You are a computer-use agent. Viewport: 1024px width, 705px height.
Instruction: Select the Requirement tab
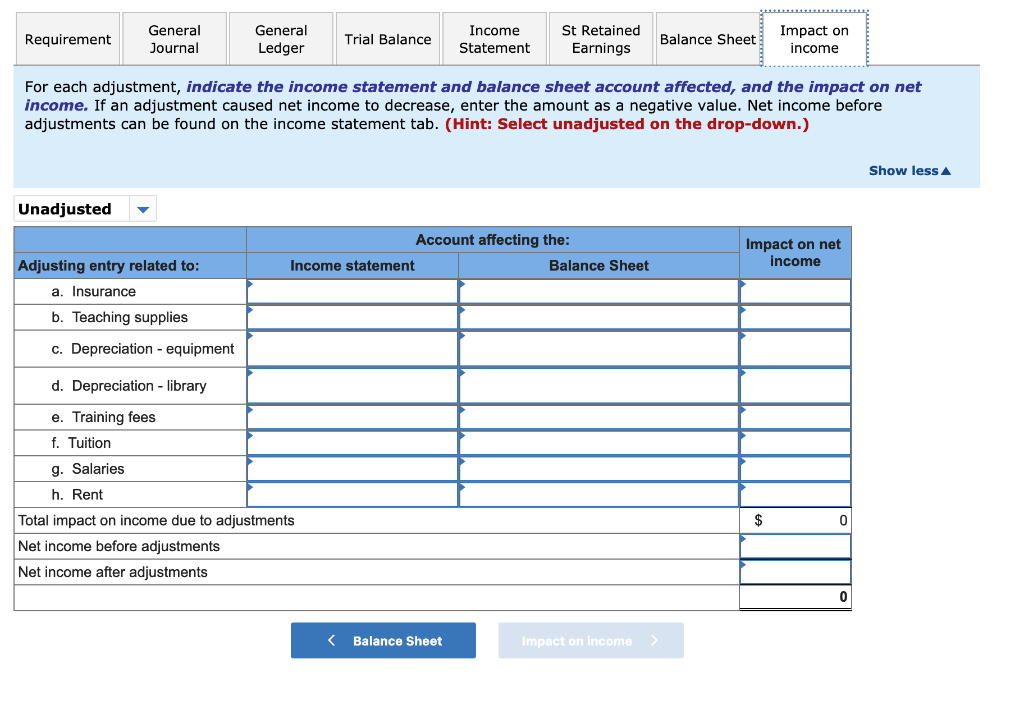tap(67, 38)
